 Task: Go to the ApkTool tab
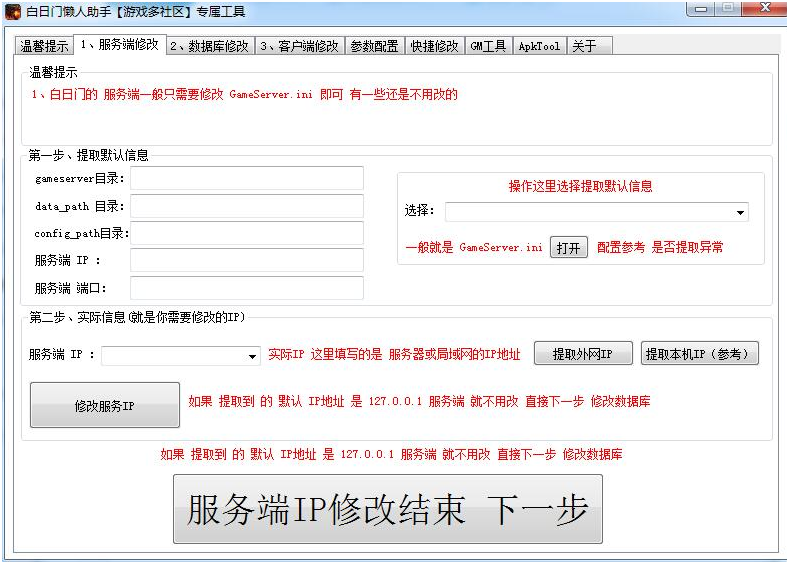pos(539,47)
